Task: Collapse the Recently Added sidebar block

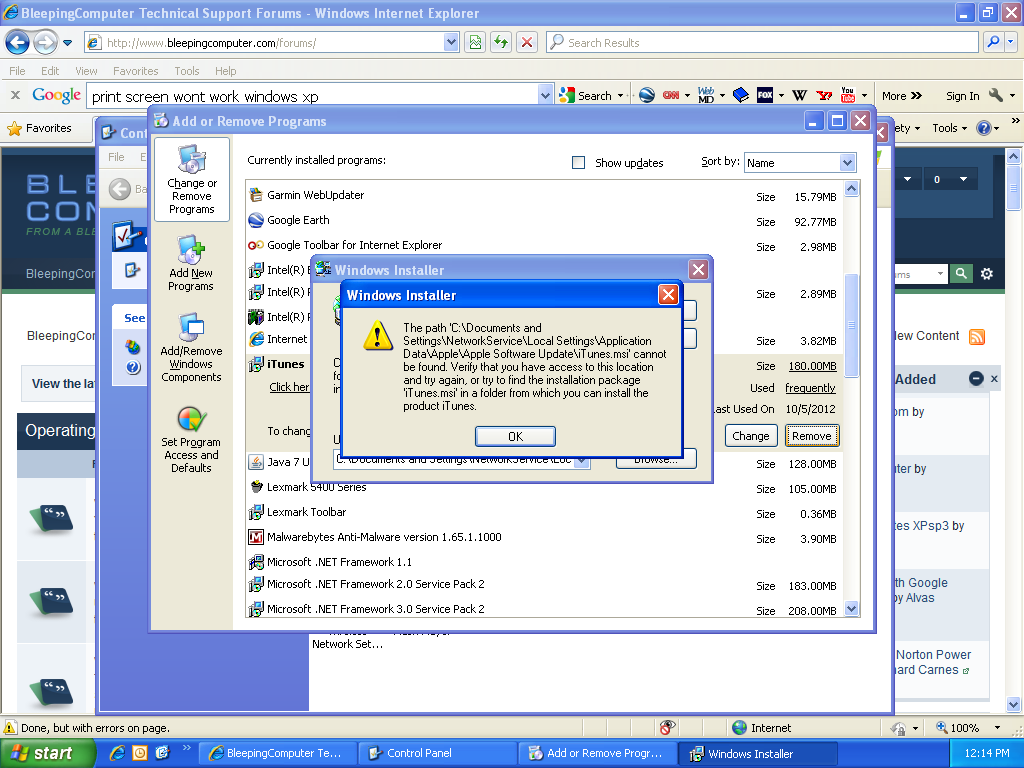Action: coord(976,379)
